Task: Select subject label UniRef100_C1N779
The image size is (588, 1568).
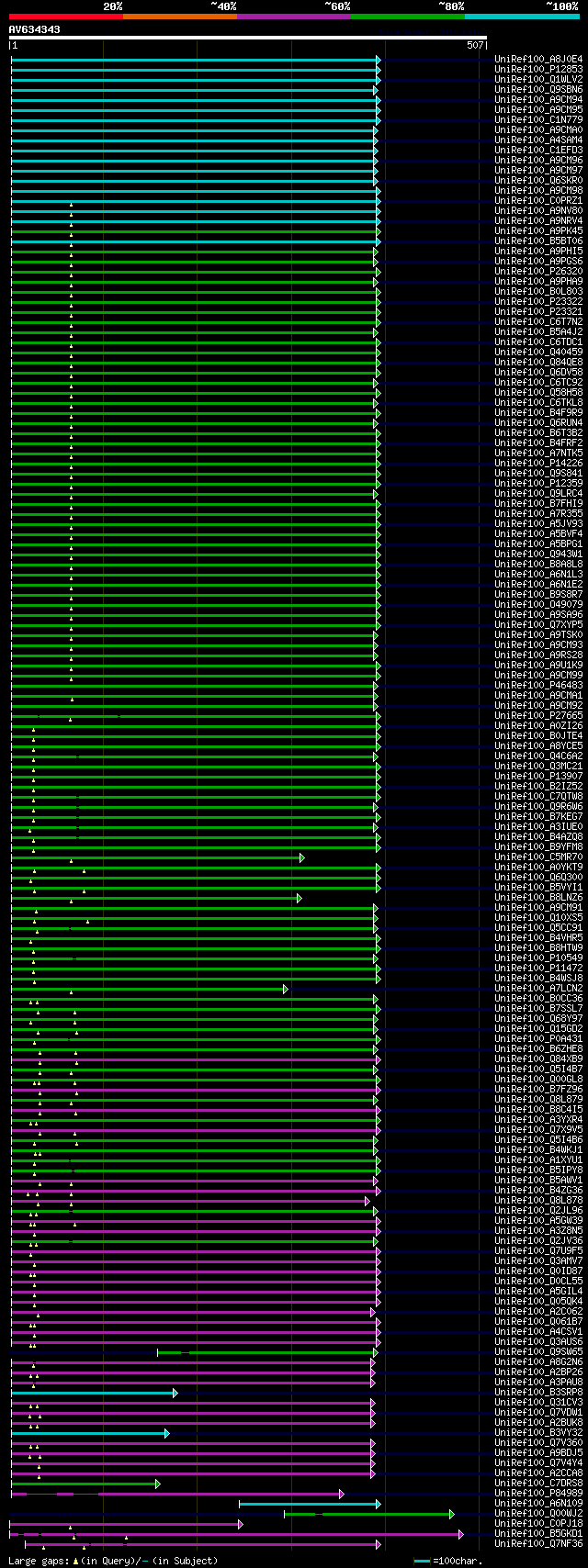Action: pyautogui.click(x=538, y=119)
